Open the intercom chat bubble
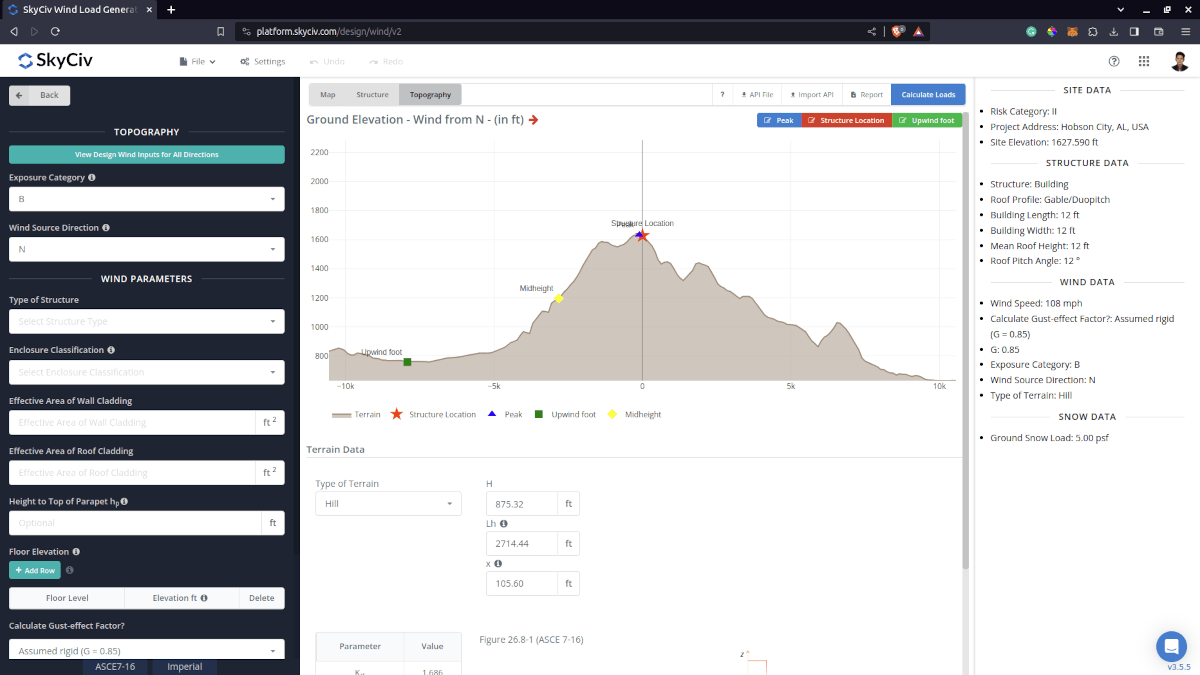The image size is (1200, 675). 1171,646
